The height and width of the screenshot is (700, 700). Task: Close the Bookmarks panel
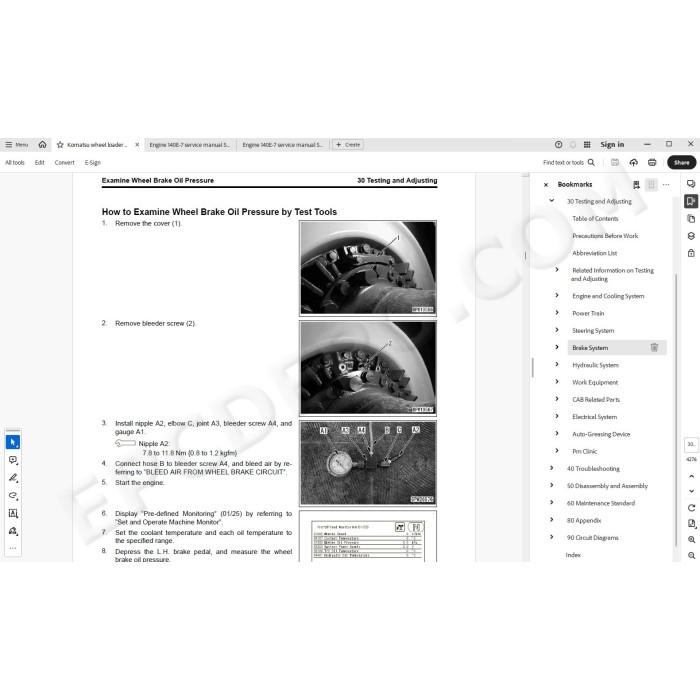[546, 184]
